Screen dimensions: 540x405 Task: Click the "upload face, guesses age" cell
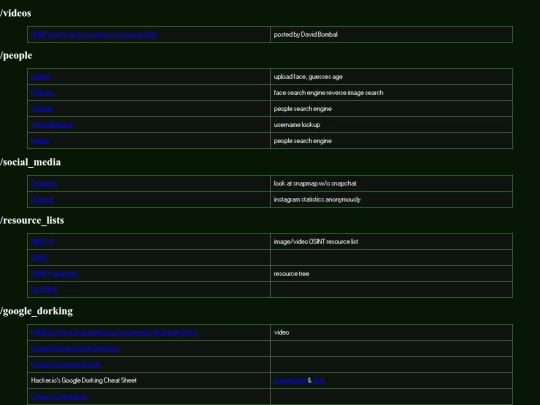point(392,77)
